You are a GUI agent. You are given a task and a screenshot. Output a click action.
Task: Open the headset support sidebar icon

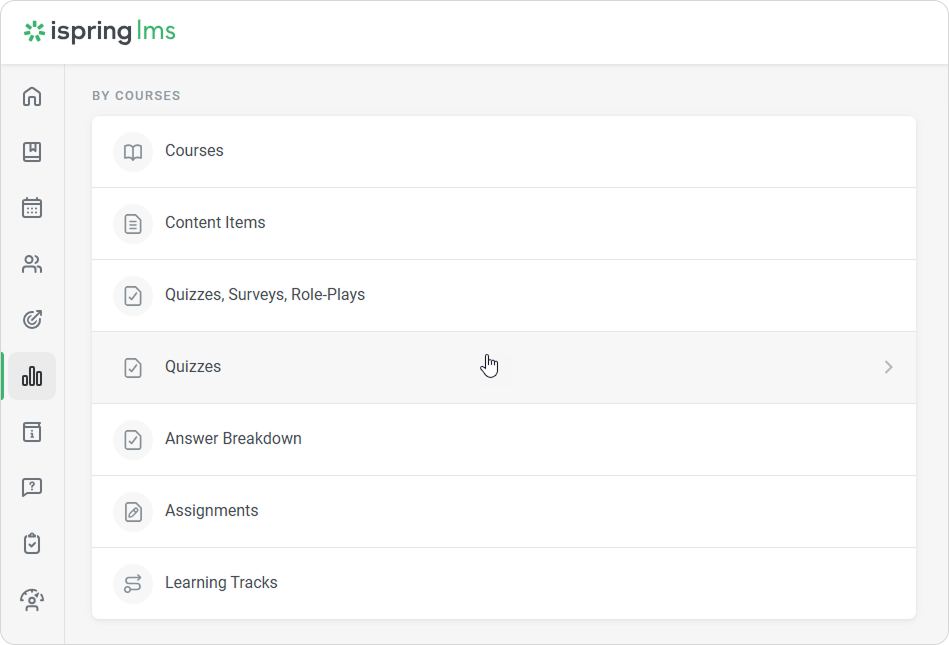coord(32,600)
